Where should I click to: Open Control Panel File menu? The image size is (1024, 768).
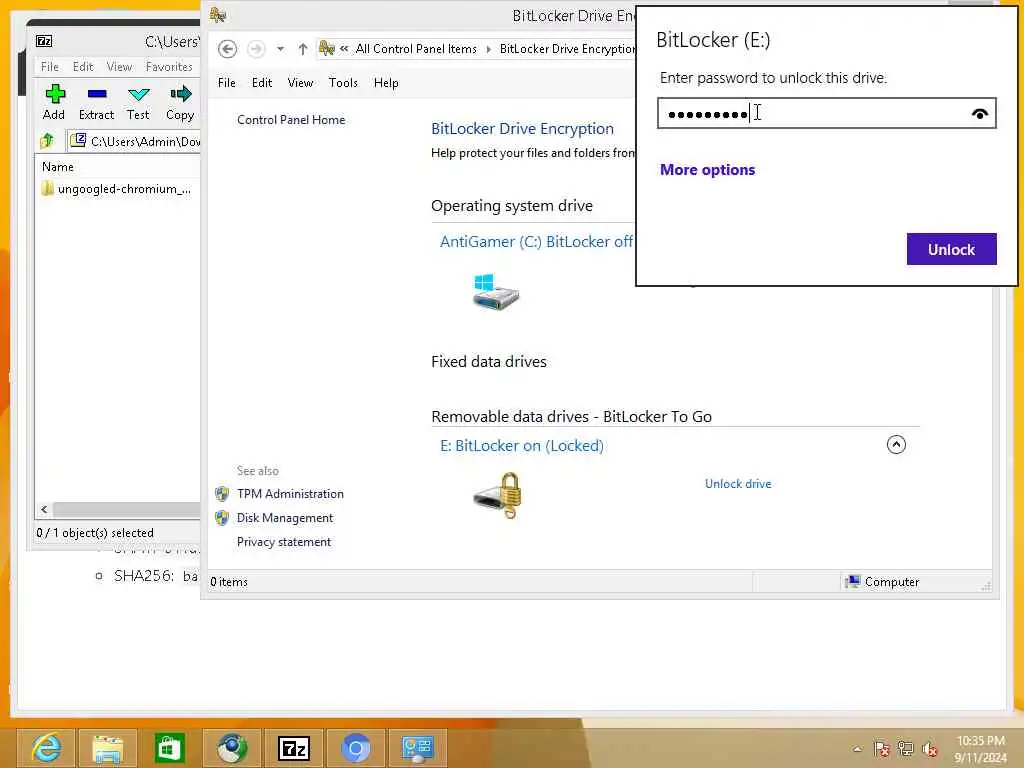pos(227,83)
